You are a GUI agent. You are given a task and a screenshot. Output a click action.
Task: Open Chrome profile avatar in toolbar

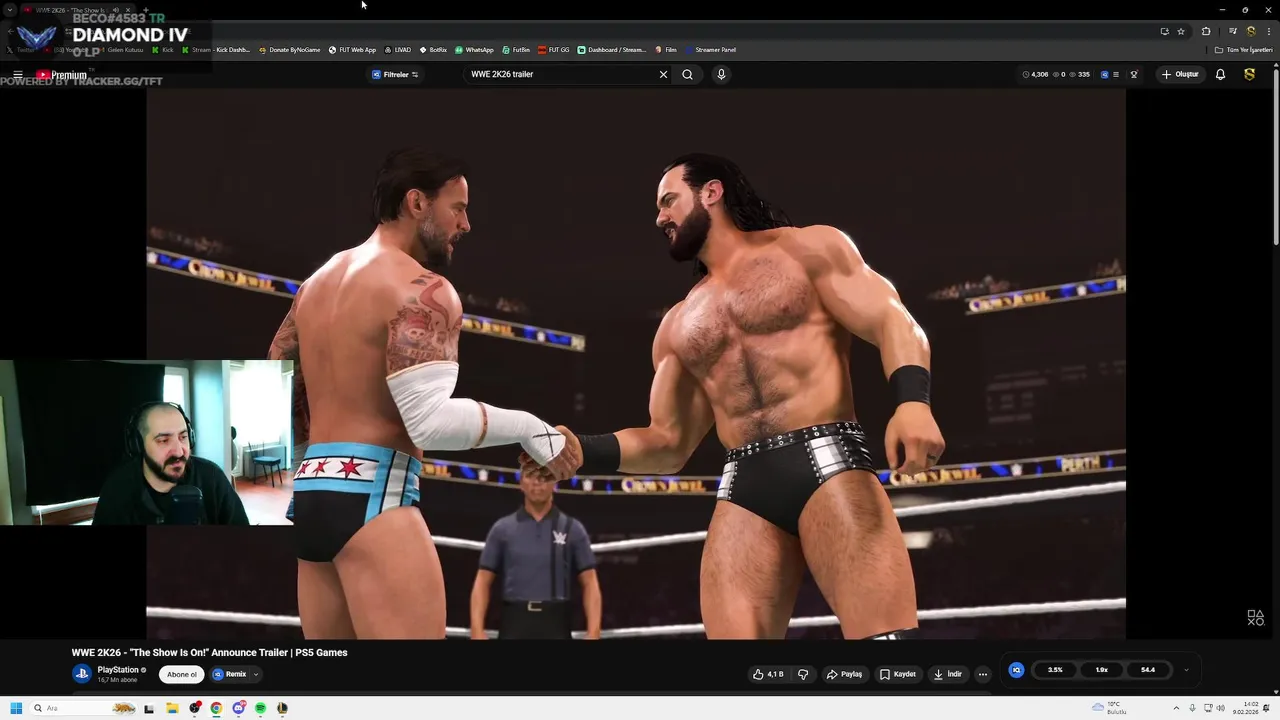[x=1250, y=31]
